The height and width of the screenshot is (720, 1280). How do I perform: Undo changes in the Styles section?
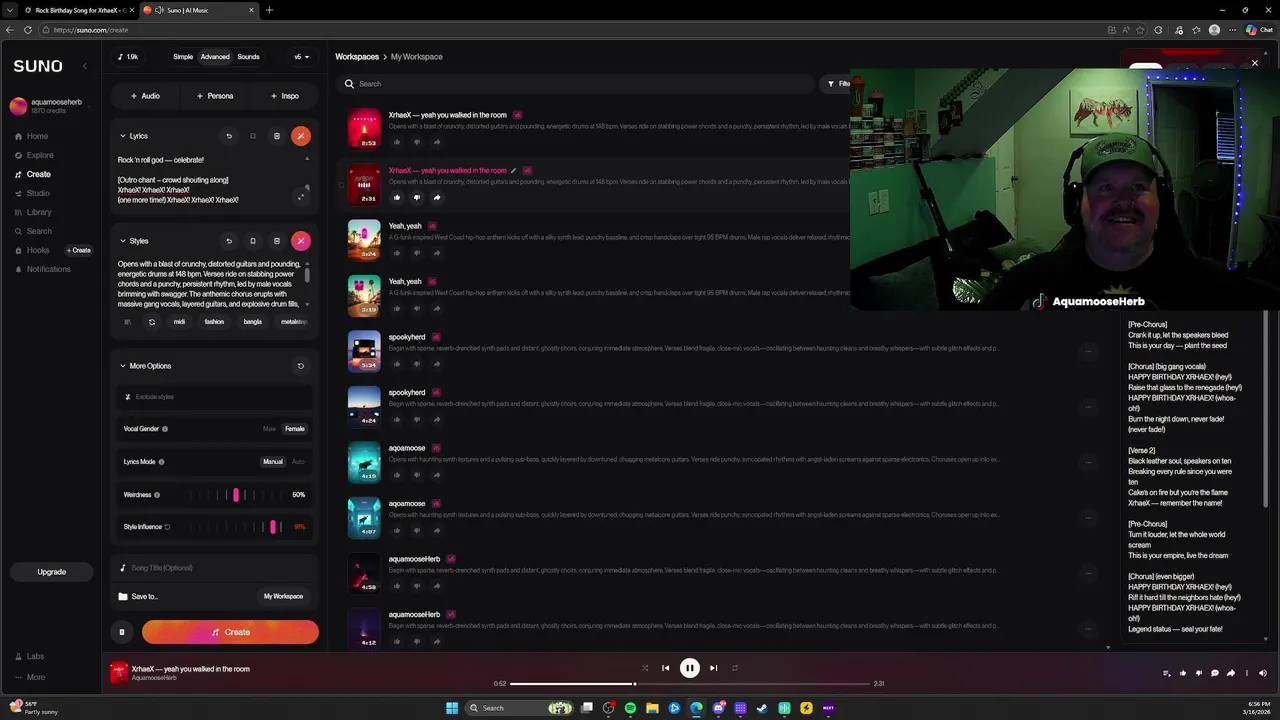229,241
